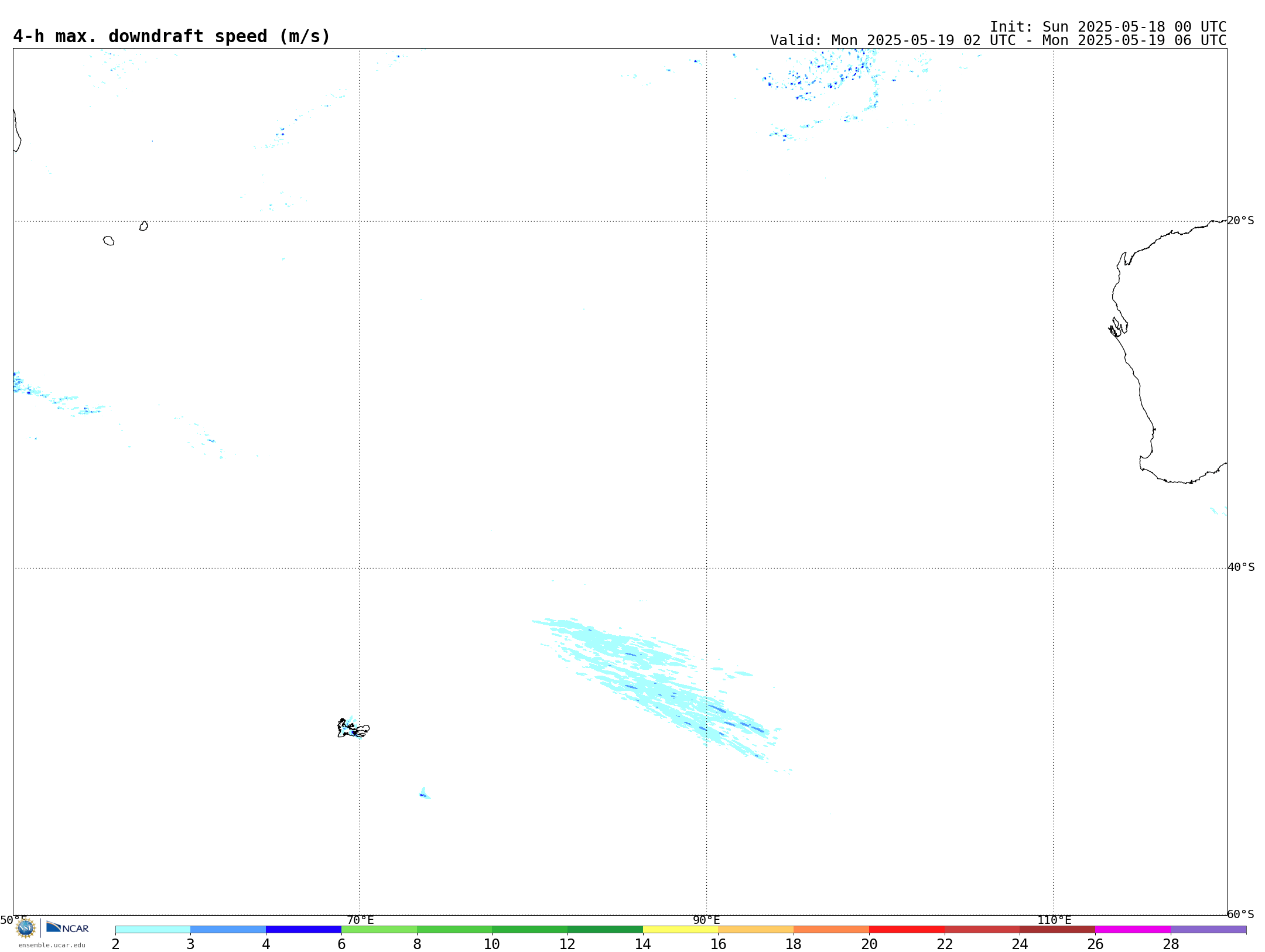Image resolution: width=1265 pixels, height=952 pixels.
Task: Click the dark red 24-26 m/s swatch
Action: tap(1057, 930)
